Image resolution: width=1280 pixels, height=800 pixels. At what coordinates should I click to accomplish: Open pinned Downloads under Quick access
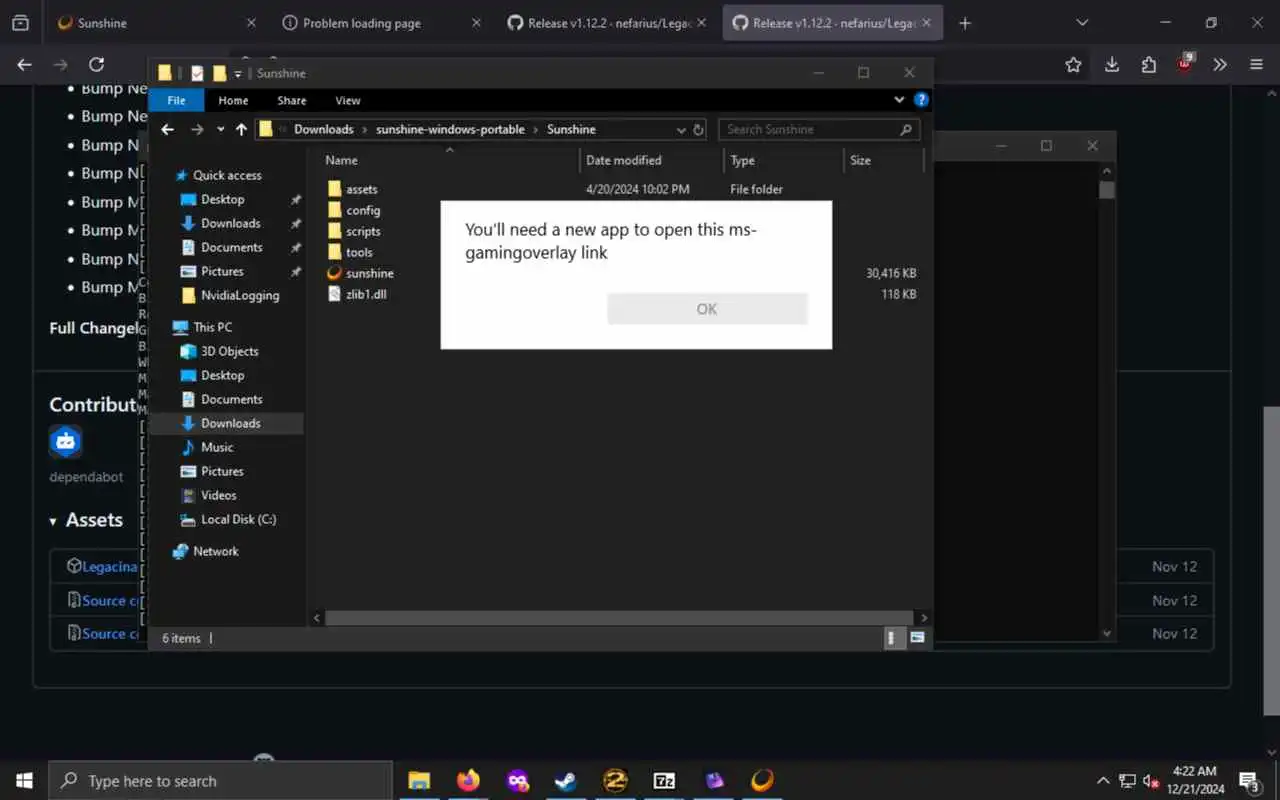230,223
